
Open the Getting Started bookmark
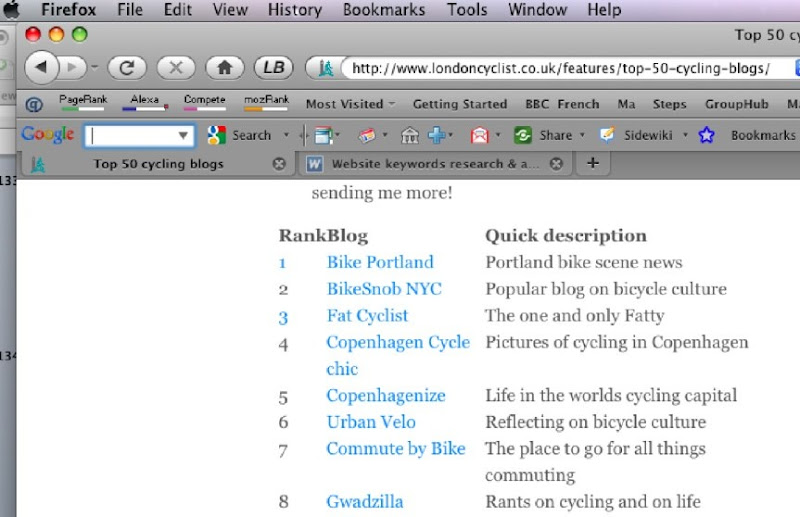click(x=460, y=104)
